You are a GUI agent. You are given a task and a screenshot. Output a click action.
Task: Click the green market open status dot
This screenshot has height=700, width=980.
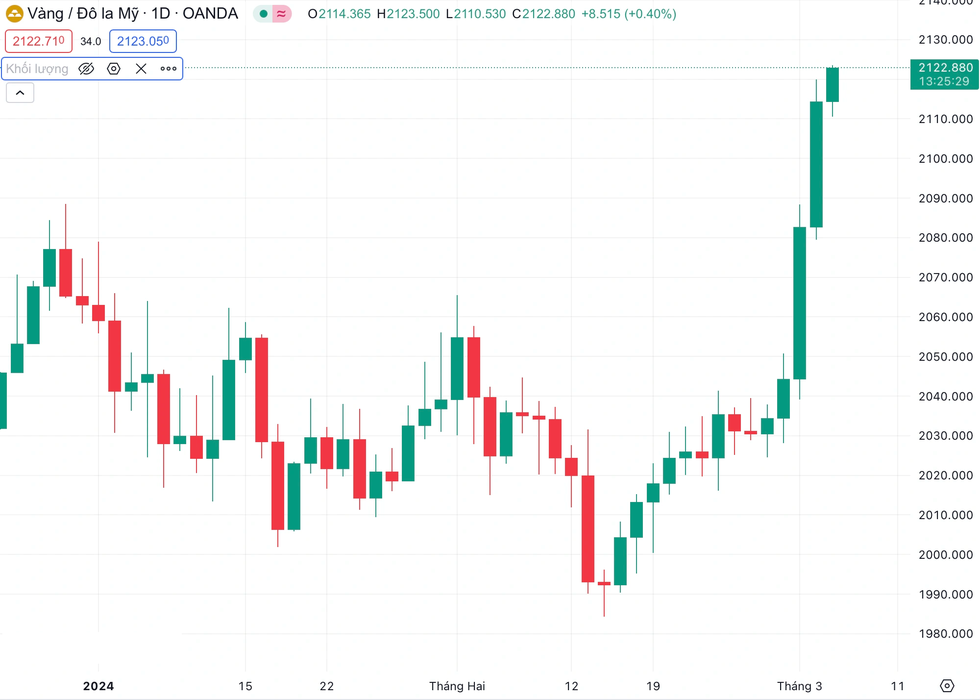click(x=263, y=14)
